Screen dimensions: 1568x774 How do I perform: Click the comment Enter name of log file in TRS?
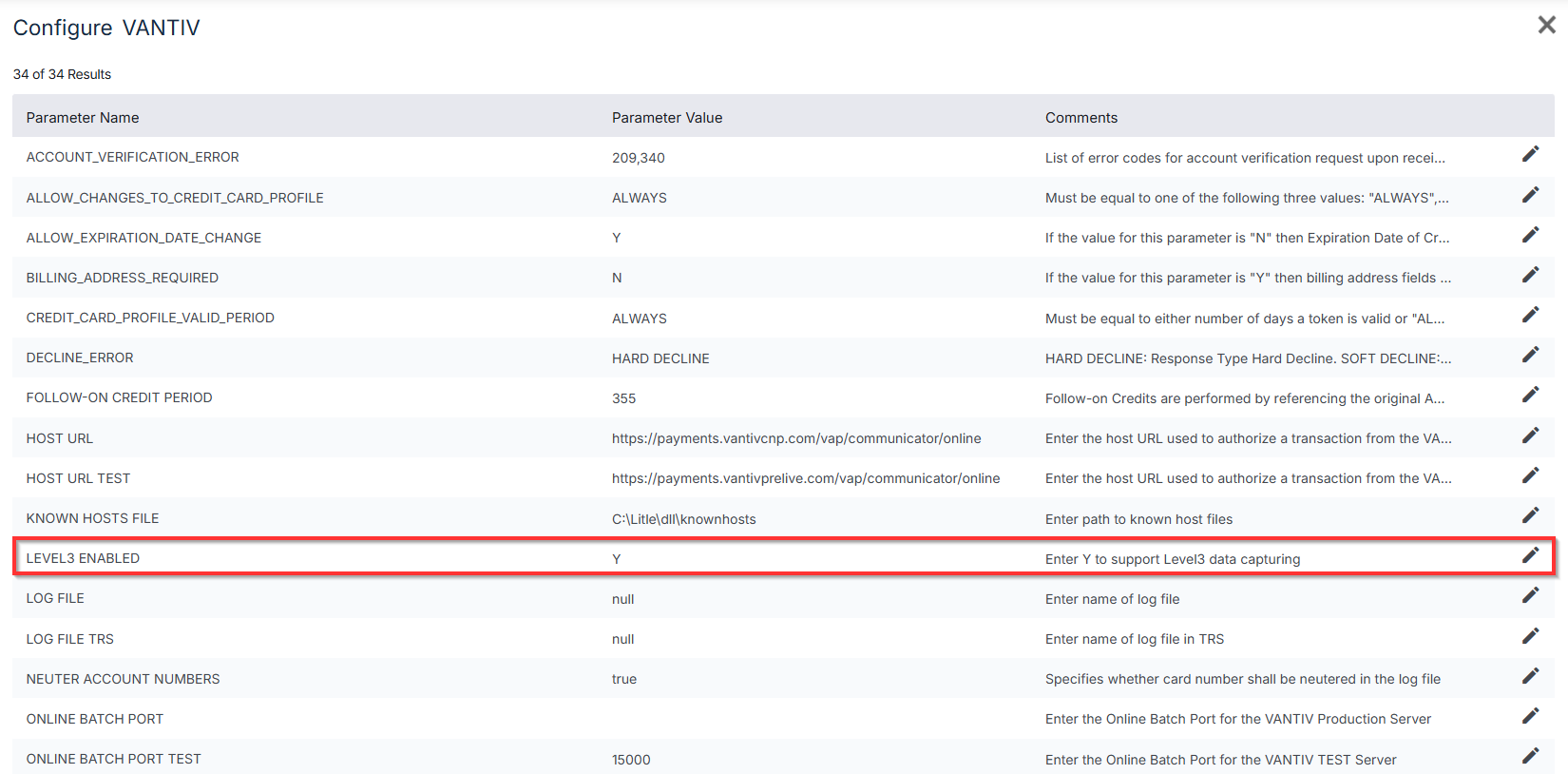pos(1135,639)
